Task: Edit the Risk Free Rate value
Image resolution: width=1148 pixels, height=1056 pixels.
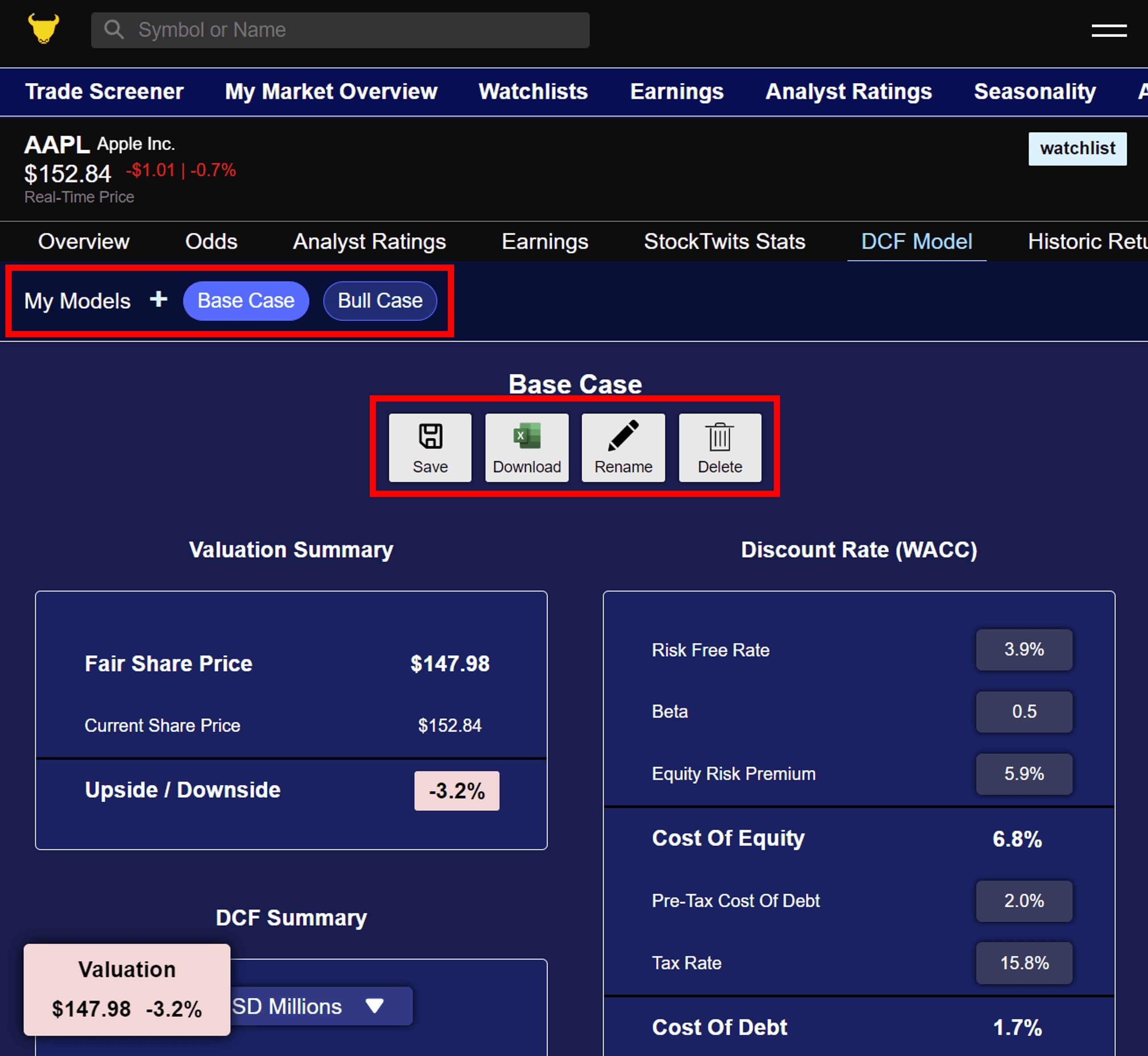Action: pos(1024,650)
